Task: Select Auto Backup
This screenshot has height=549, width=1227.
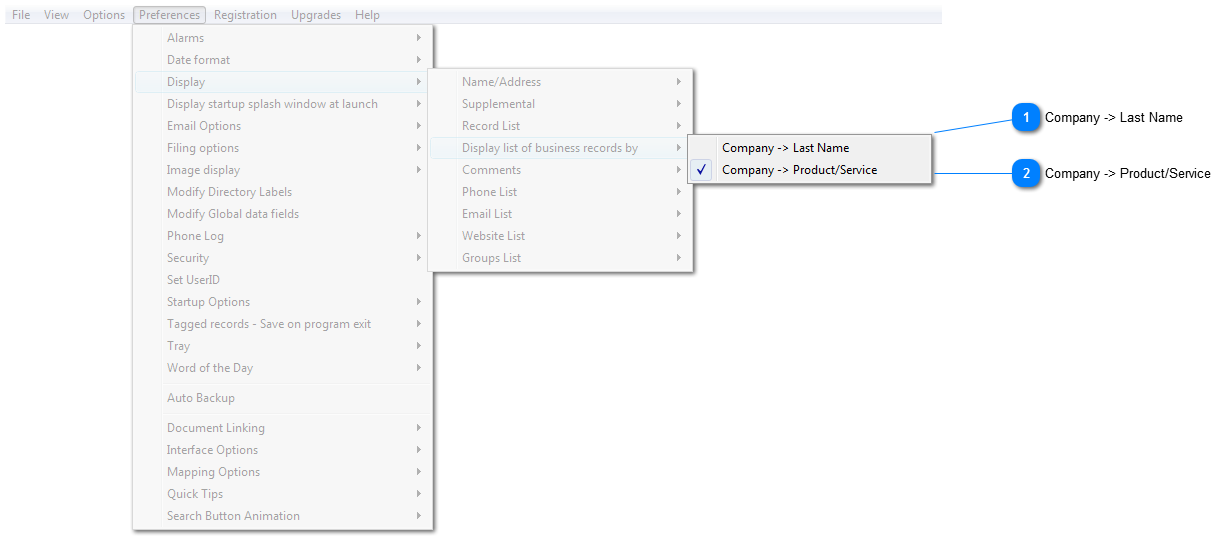Action: tap(283, 398)
